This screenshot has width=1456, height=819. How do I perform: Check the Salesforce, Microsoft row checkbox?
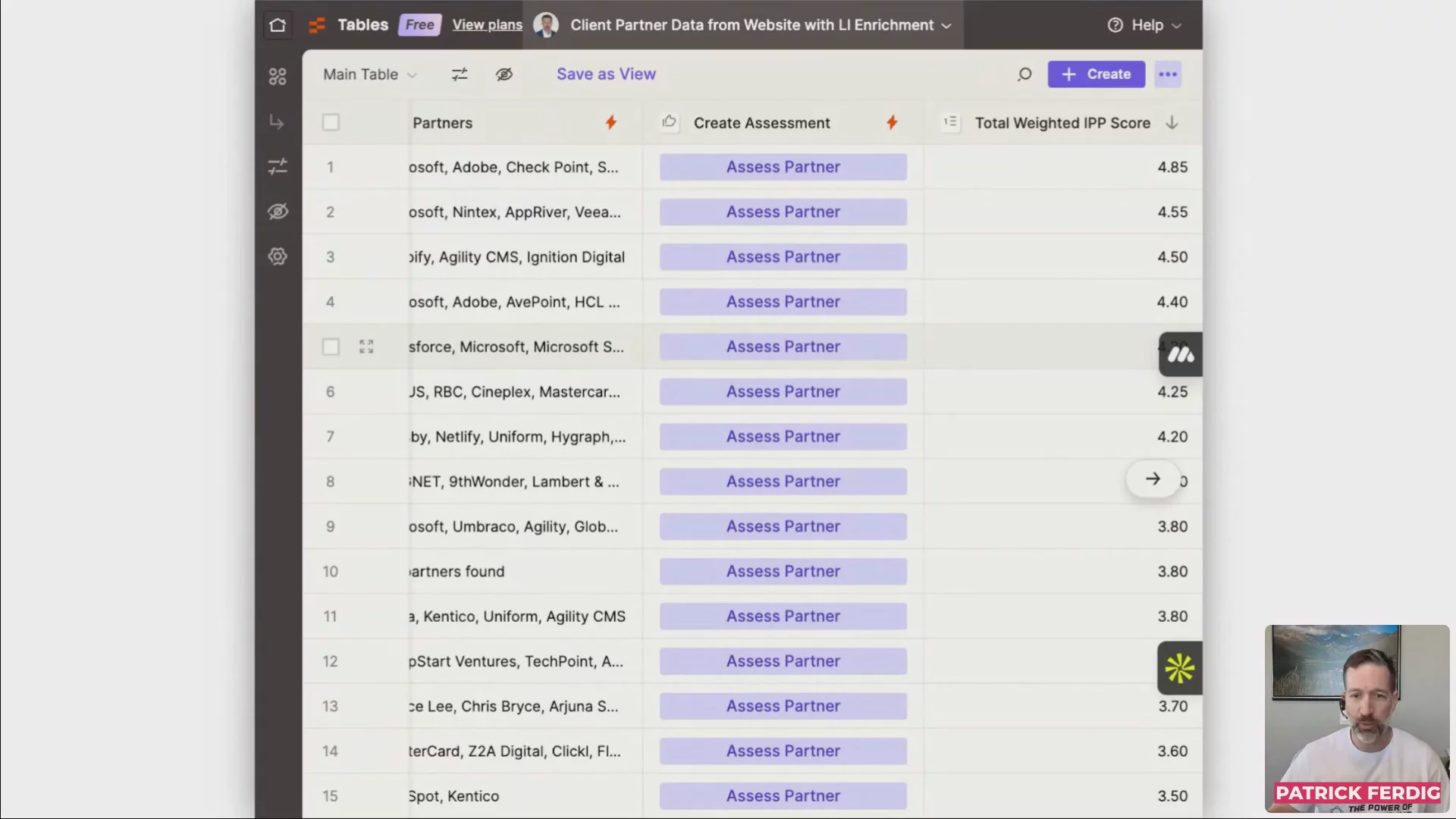pos(331,347)
